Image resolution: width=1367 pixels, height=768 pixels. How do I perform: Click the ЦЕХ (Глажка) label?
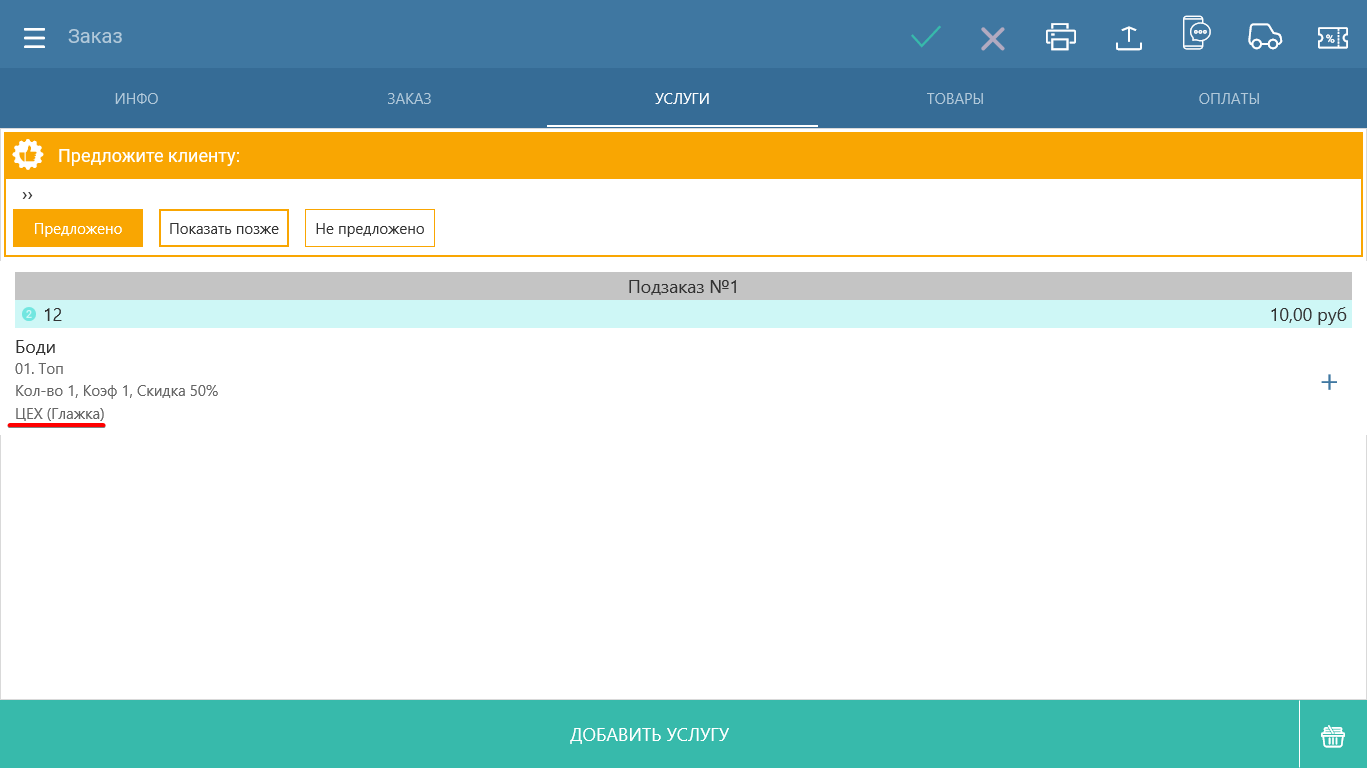click(x=60, y=413)
